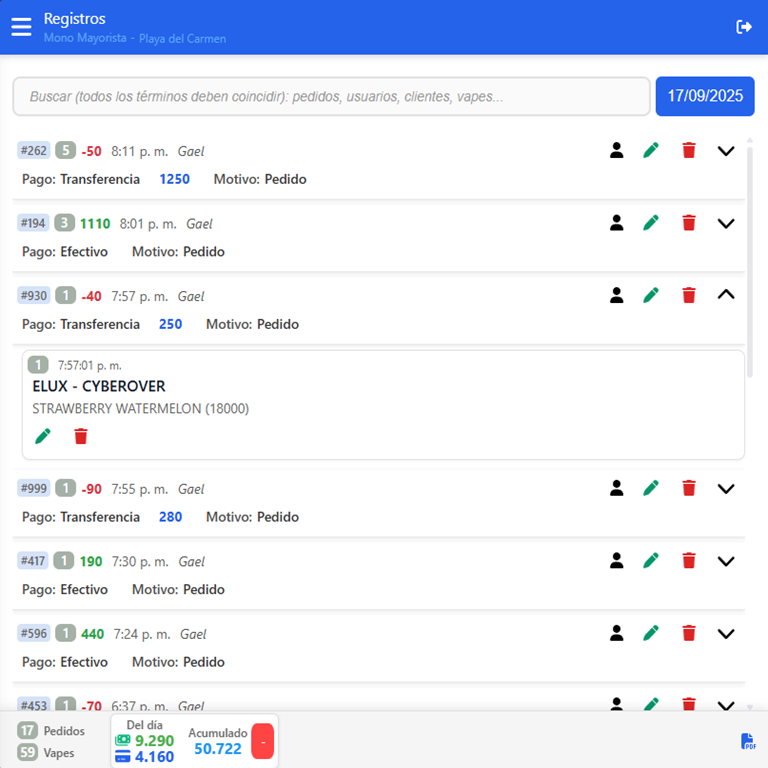Viewport: 768px width, 768px height.
Task: Expand order #999 details
Action: coord(726,488)
